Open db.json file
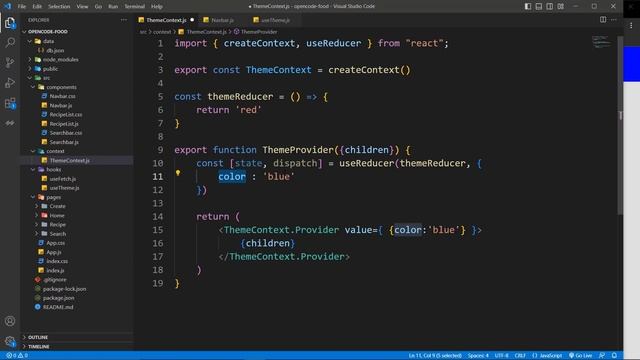The image size is (640, 360). (55, 50)
